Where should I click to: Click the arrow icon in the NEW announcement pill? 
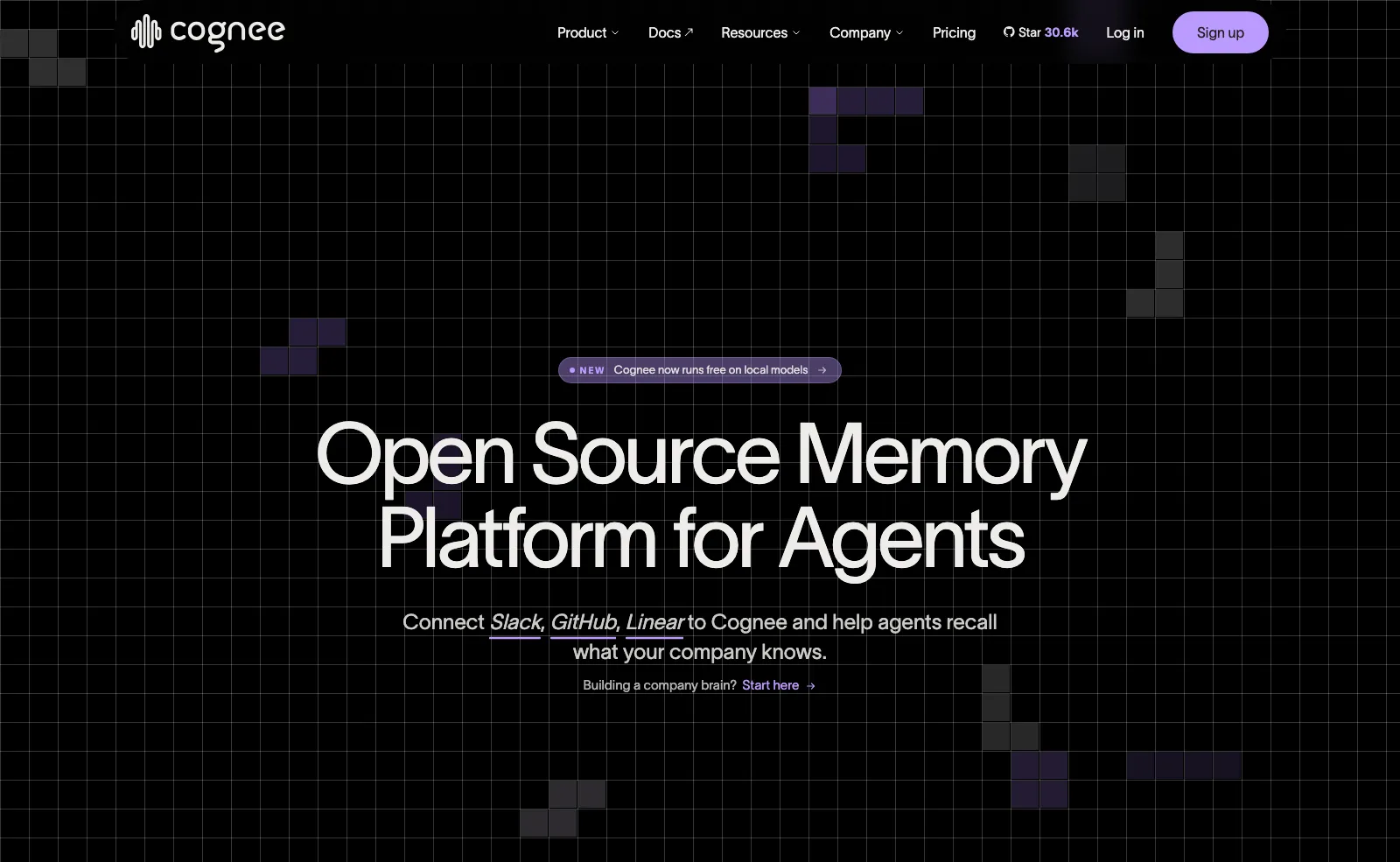pos(822,370)
